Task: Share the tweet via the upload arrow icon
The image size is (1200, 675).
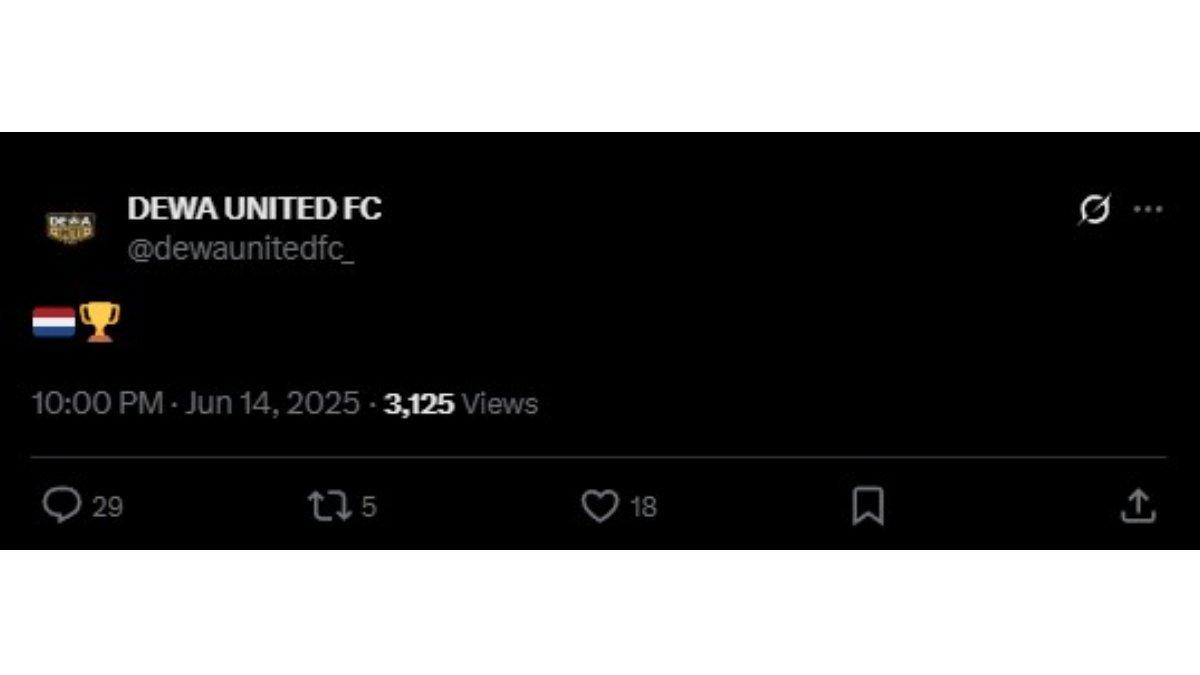Action: pos(1137,505)
